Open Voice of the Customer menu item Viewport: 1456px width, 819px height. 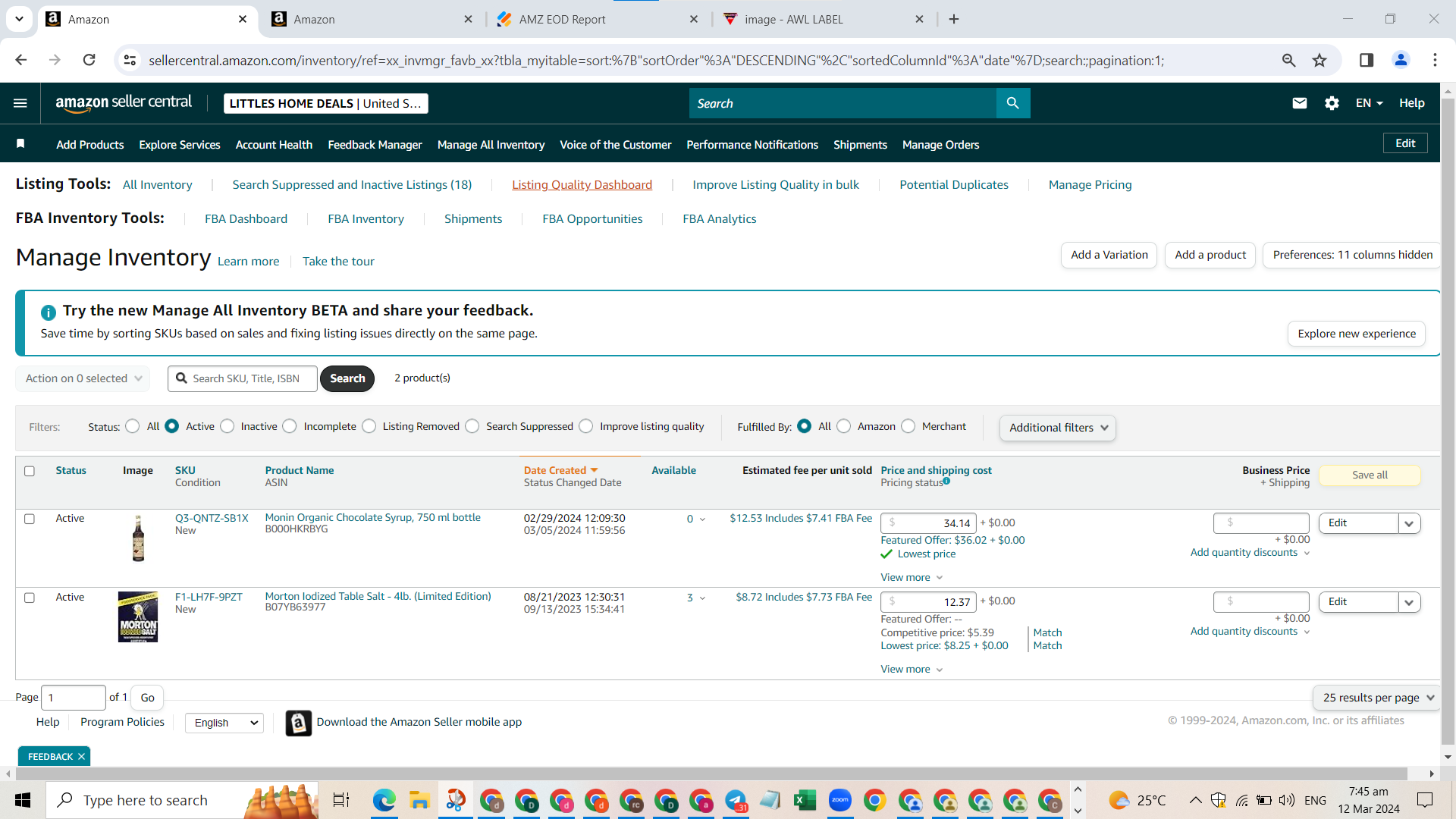(x=616, y=145)
